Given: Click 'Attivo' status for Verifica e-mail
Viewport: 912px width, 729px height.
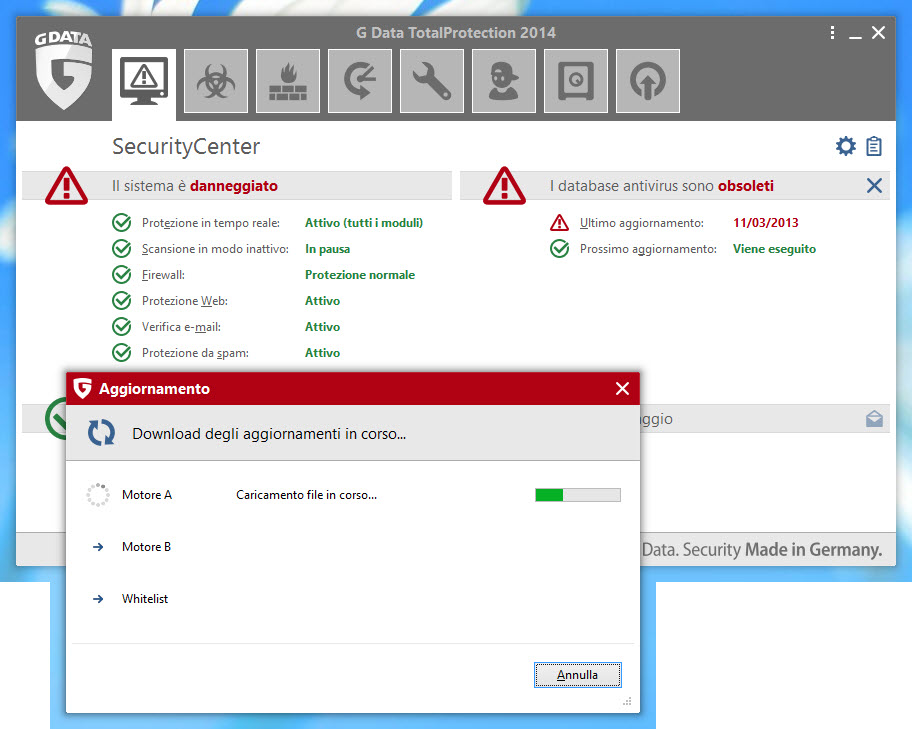Looking at the screenshot, I should 322,327.
